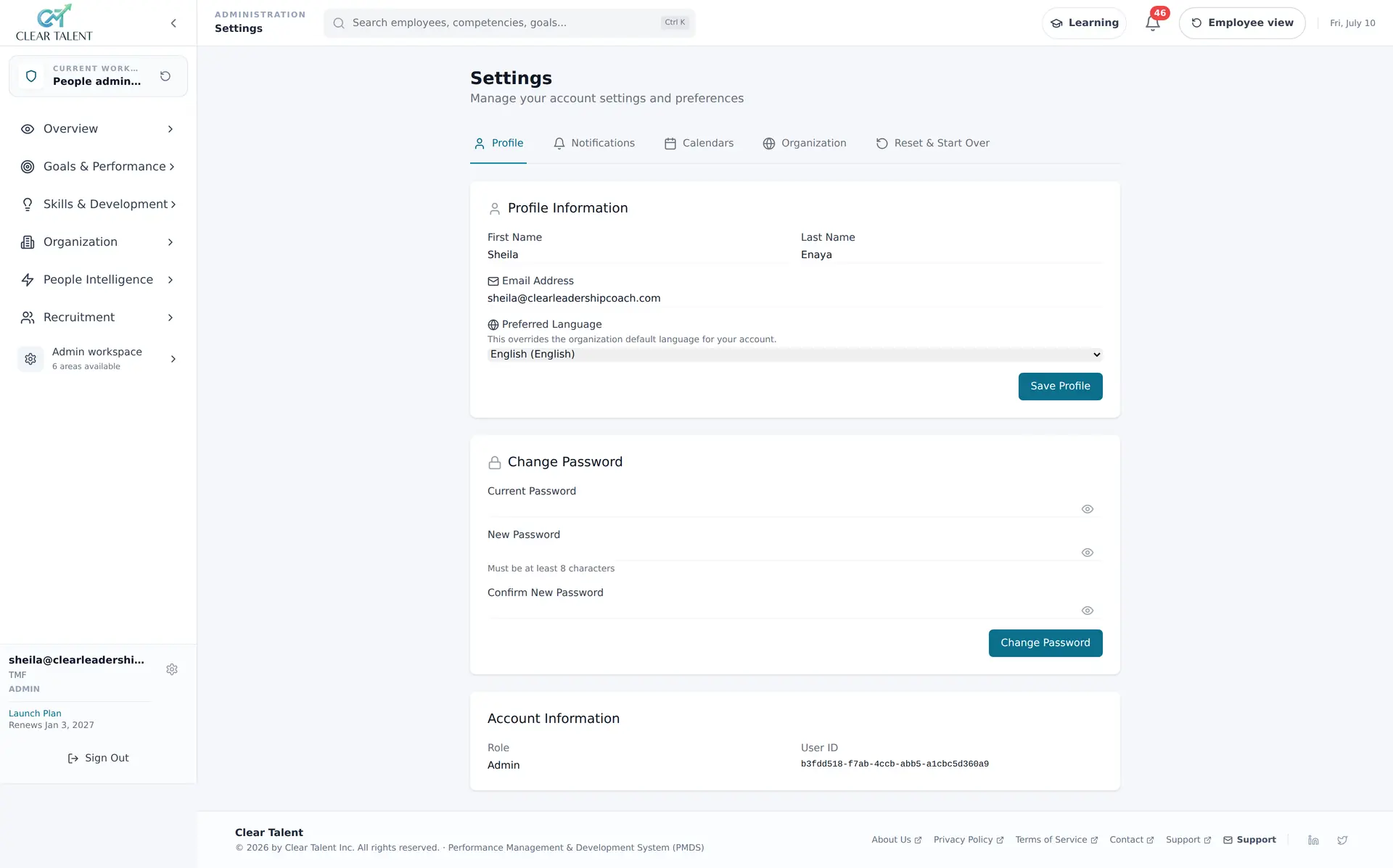The width and height of the screenshot is (1393, 868).
Task: Click the First Name field
Action: pos(638,255)
